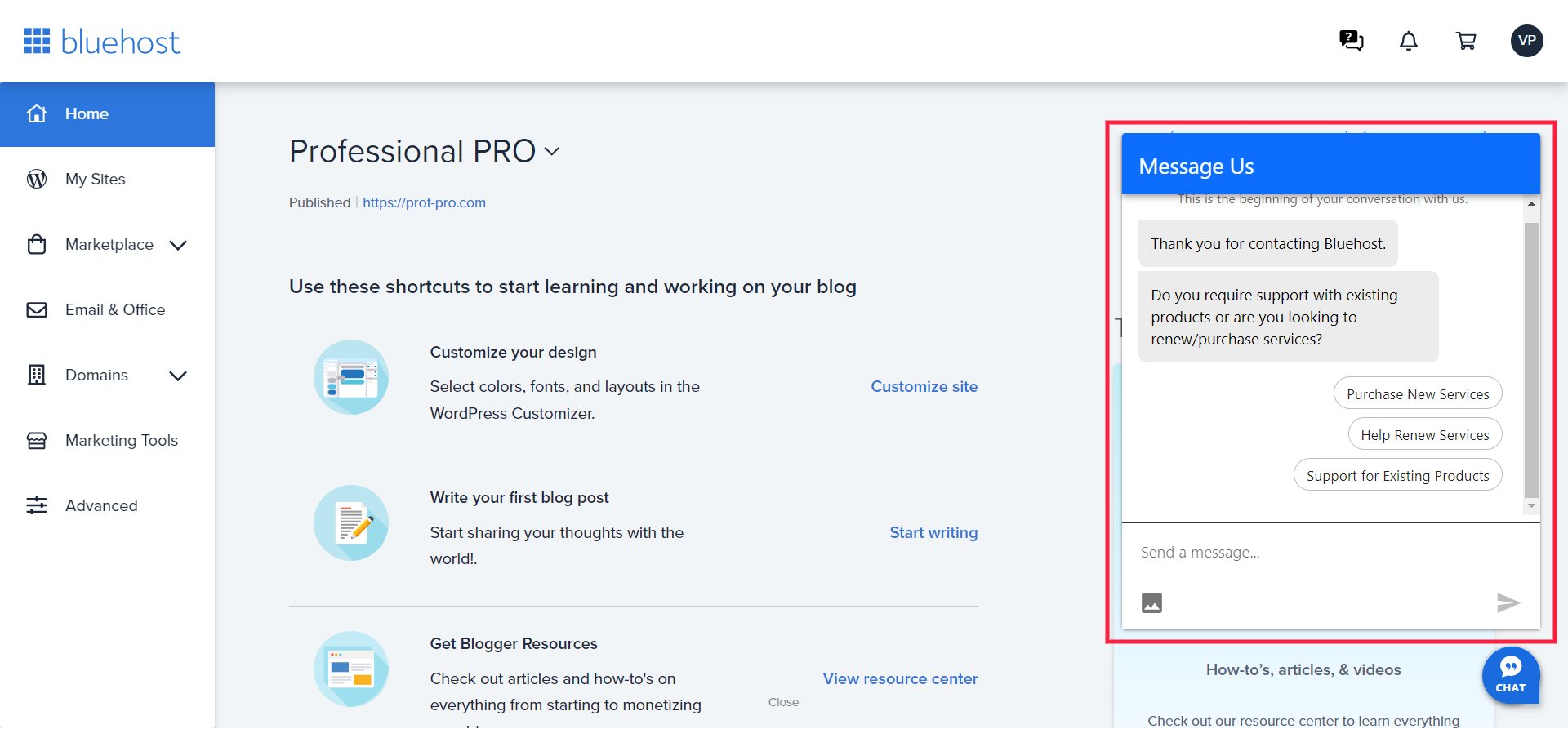Click the Message Us chat header
The height and width of the screenshot is (729, 1568).
coord(1330,164)
